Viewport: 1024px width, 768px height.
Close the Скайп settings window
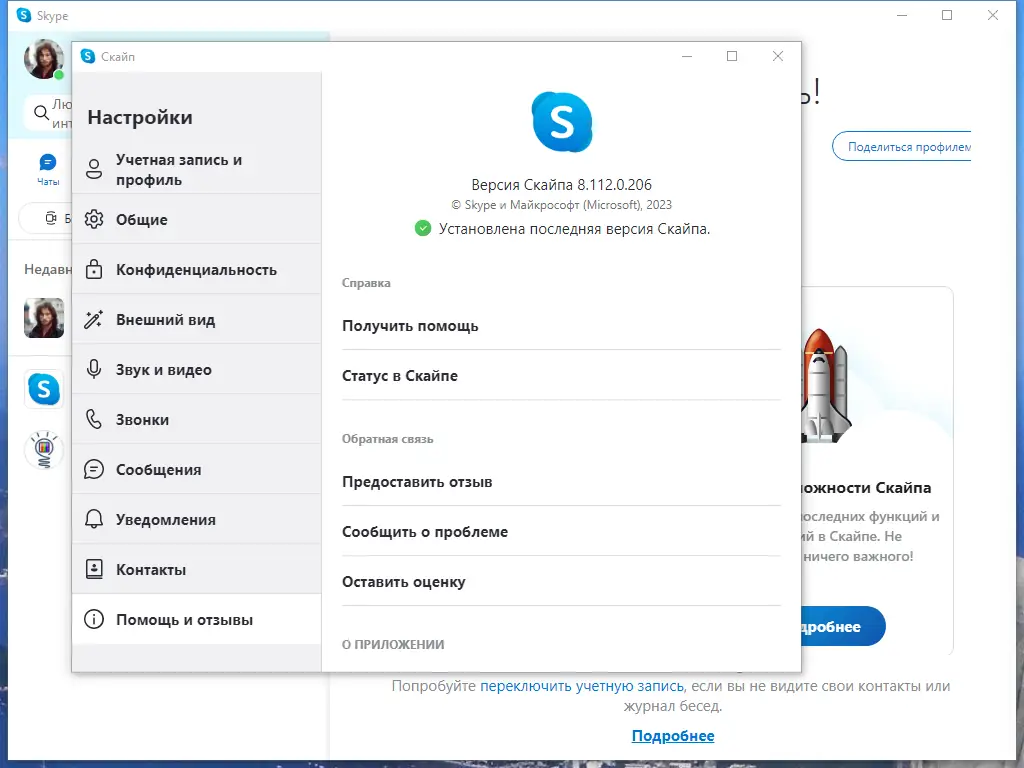777,56
